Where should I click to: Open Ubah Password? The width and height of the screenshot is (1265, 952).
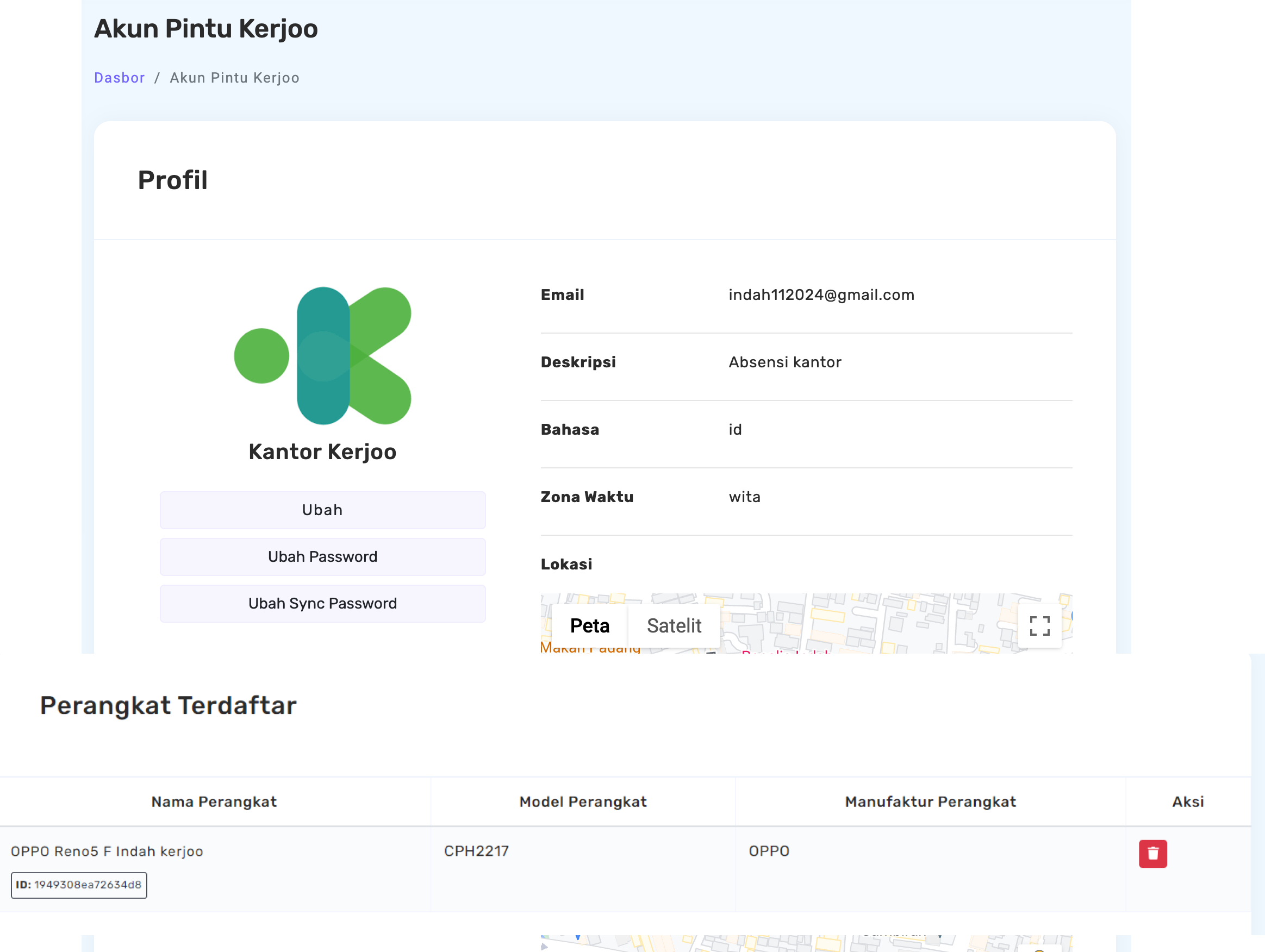[322, 557]
